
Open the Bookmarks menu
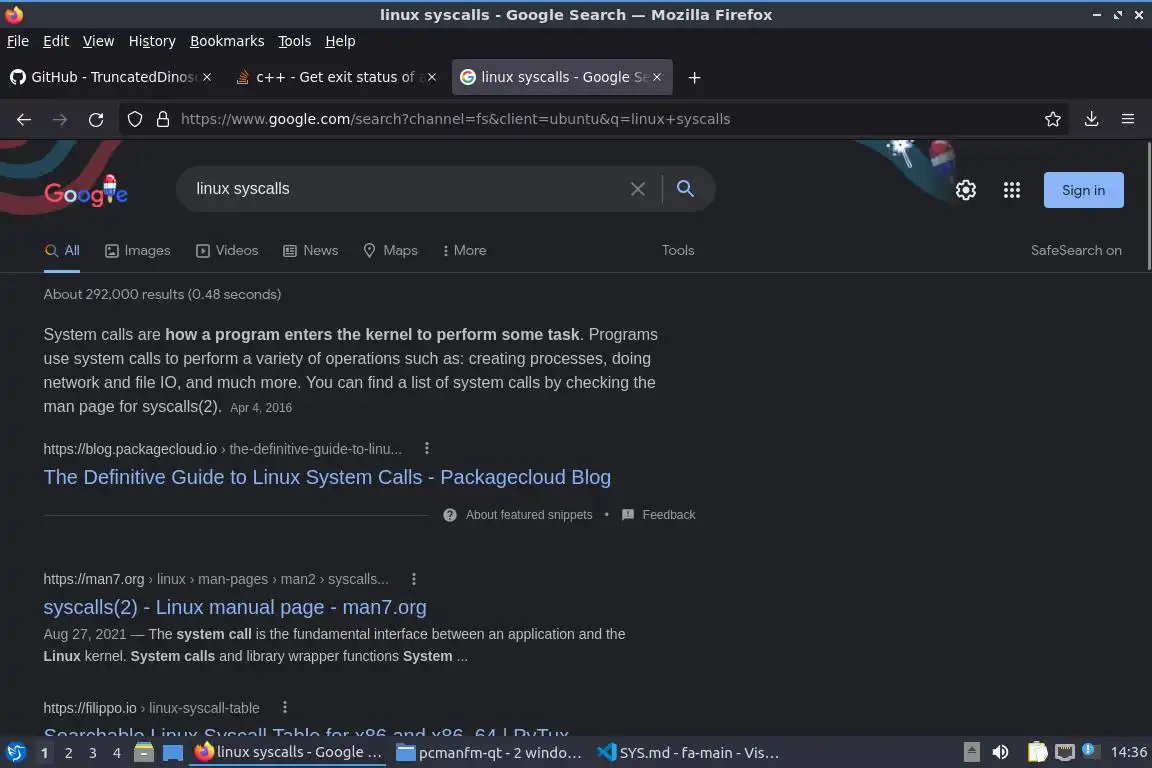pyautogui.click(x=227, y=41)
